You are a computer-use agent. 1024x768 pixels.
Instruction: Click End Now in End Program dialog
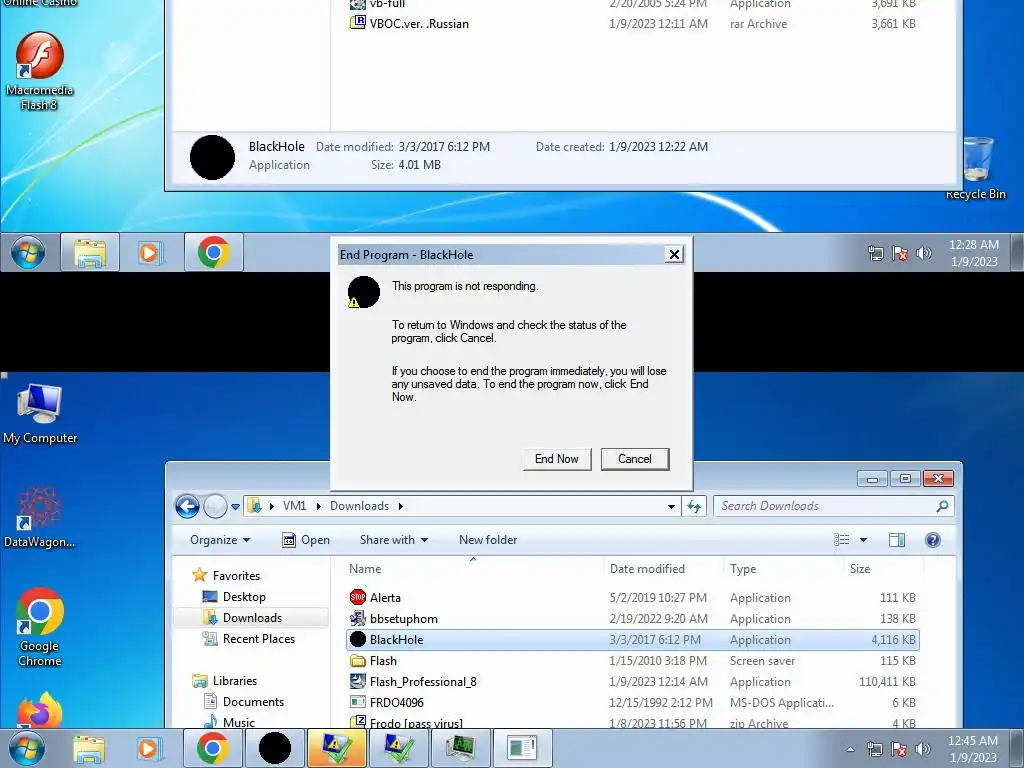[x=556, y=459]
